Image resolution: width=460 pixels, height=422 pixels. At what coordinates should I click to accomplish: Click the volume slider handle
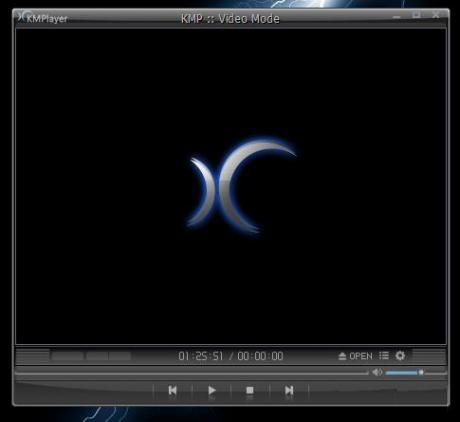(421, 372)
